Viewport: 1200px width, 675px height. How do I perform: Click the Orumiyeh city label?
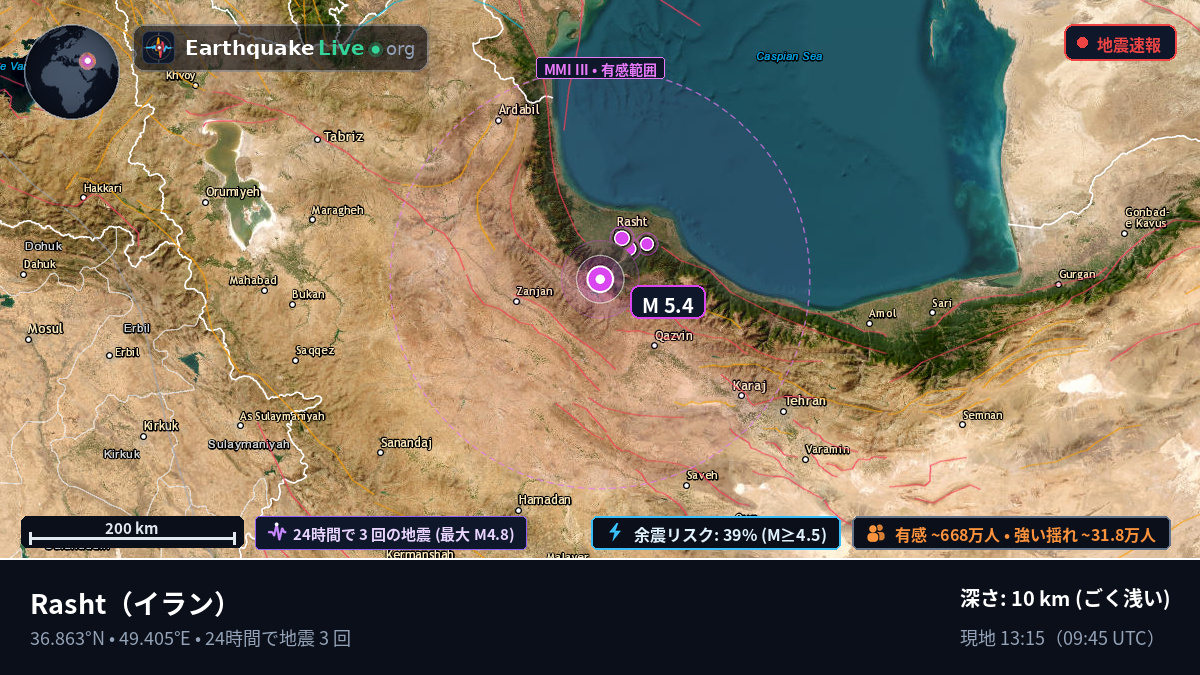tap(233, 191)
